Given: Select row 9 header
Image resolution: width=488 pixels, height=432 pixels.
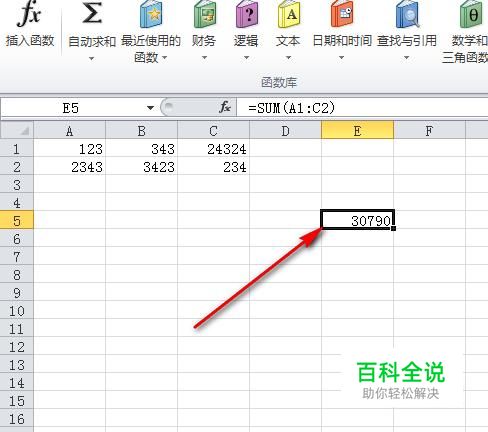Looking at the screenshot, I should (x=17, y=293).
